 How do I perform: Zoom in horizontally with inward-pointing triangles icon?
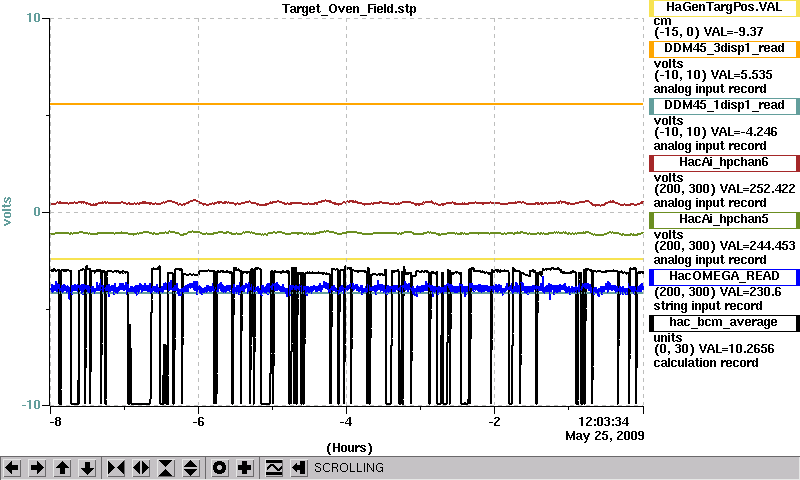pyautogui.click(x=116, y=468)
